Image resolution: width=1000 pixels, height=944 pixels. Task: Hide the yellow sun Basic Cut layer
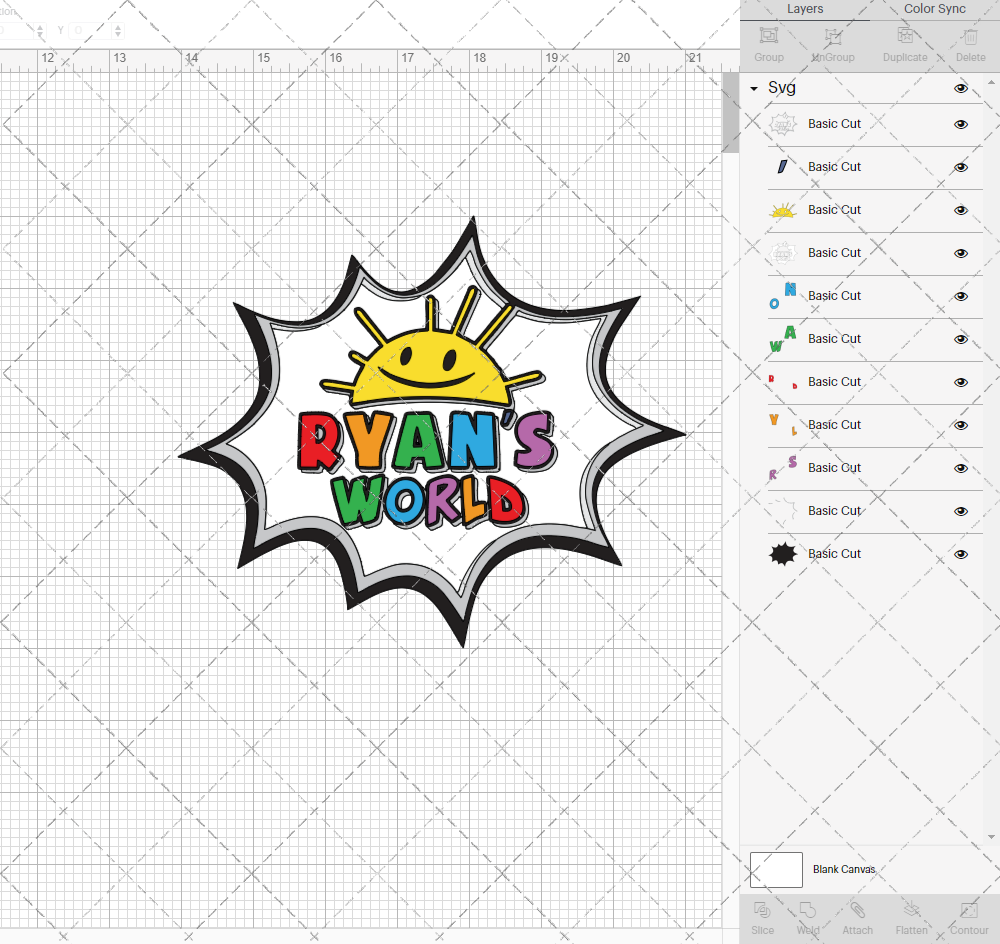coord(960,210)
